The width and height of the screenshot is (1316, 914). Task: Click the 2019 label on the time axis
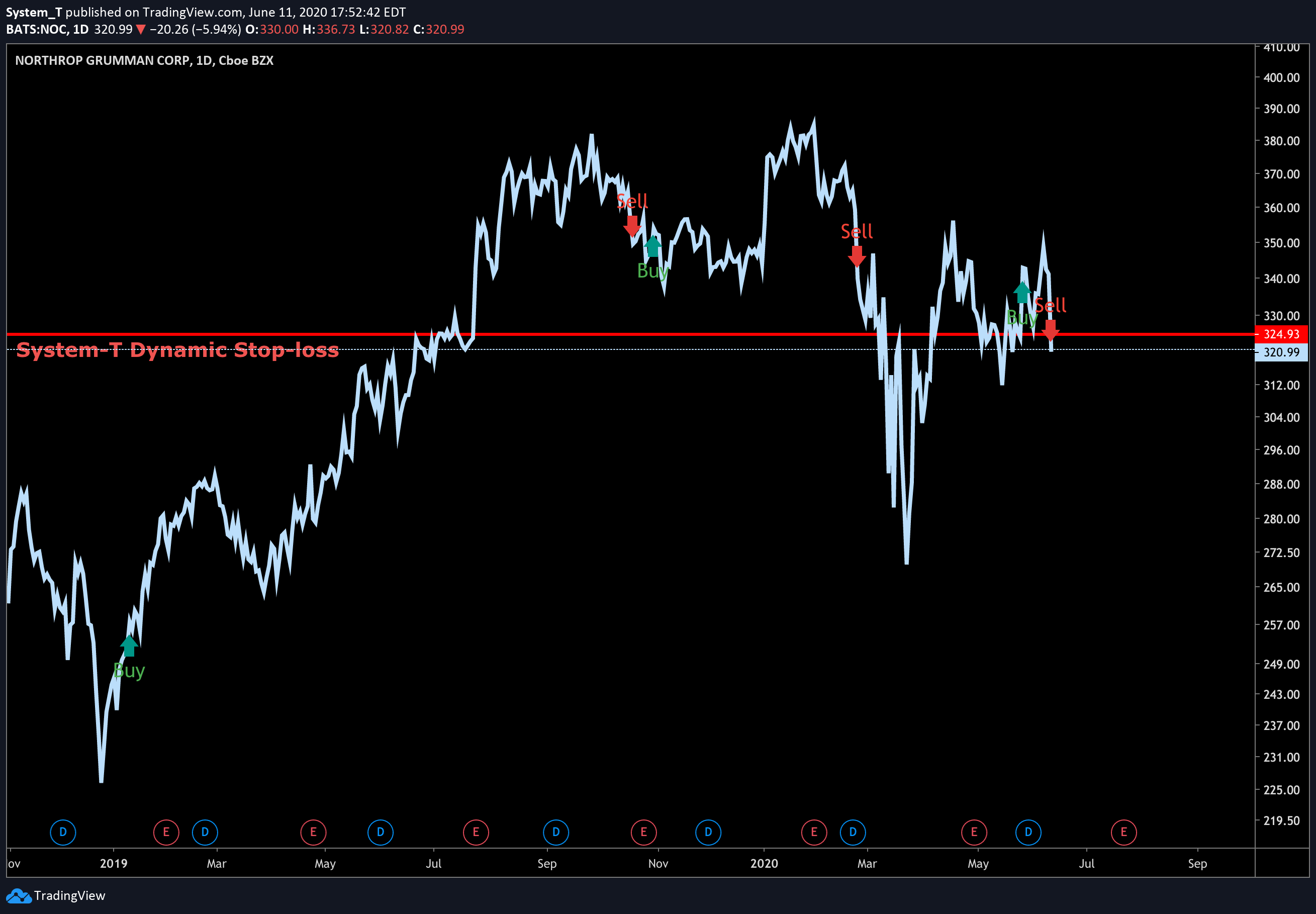pyautogui.click(x=113, y=864)
